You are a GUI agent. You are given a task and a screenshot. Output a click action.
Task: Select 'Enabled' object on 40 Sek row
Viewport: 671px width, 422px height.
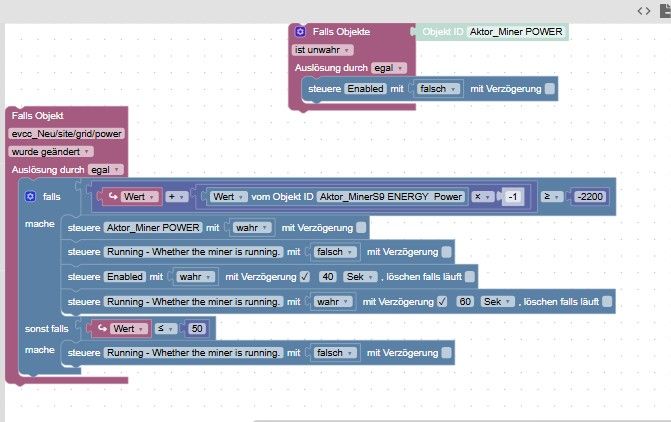coord(125,276)
